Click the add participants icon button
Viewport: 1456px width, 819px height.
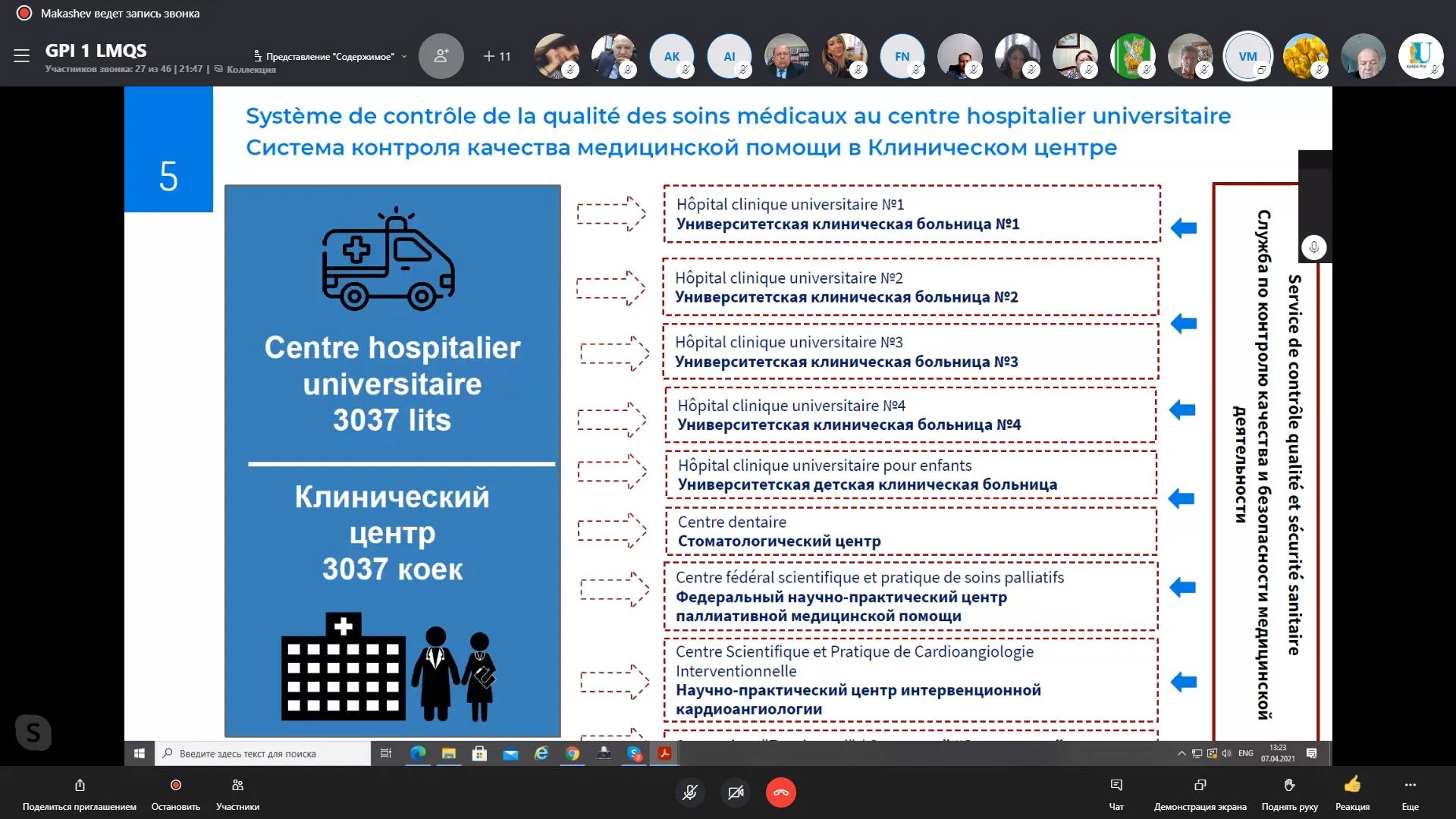(x=441, y=56)
